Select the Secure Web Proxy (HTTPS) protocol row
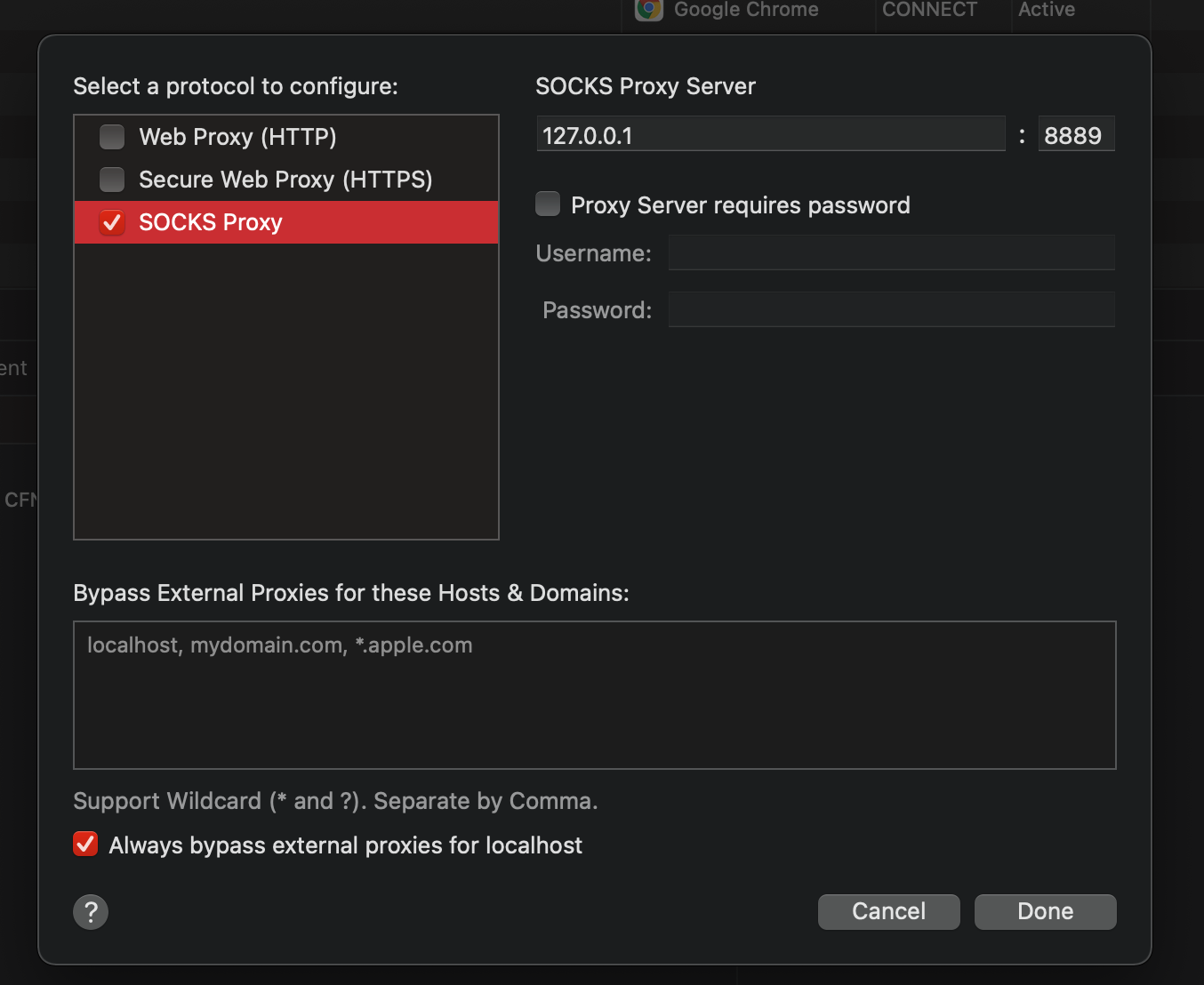Image resolution: width=1204 pixels, height=985 pixels. [x=285, y=179]
